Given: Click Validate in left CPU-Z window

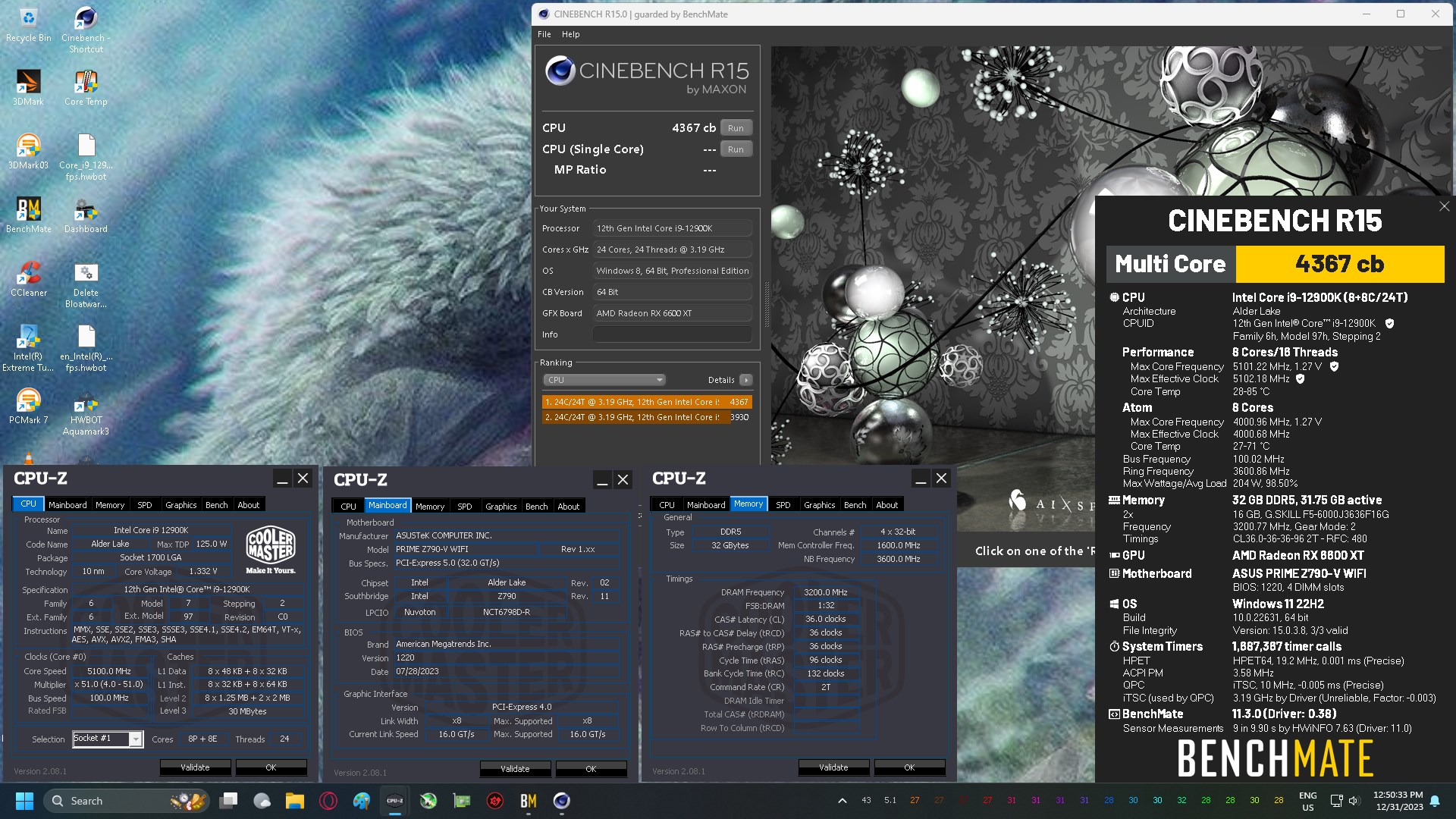Looking at the screenshot, I should coord(195,767).
